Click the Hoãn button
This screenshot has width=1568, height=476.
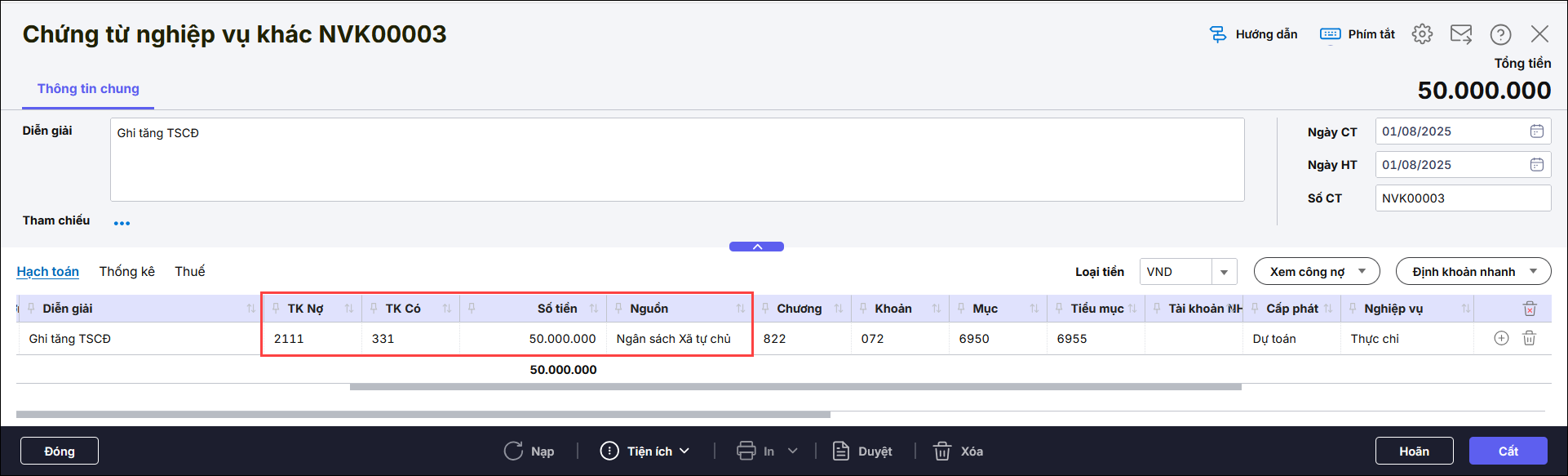click(x=1414, y=451)
